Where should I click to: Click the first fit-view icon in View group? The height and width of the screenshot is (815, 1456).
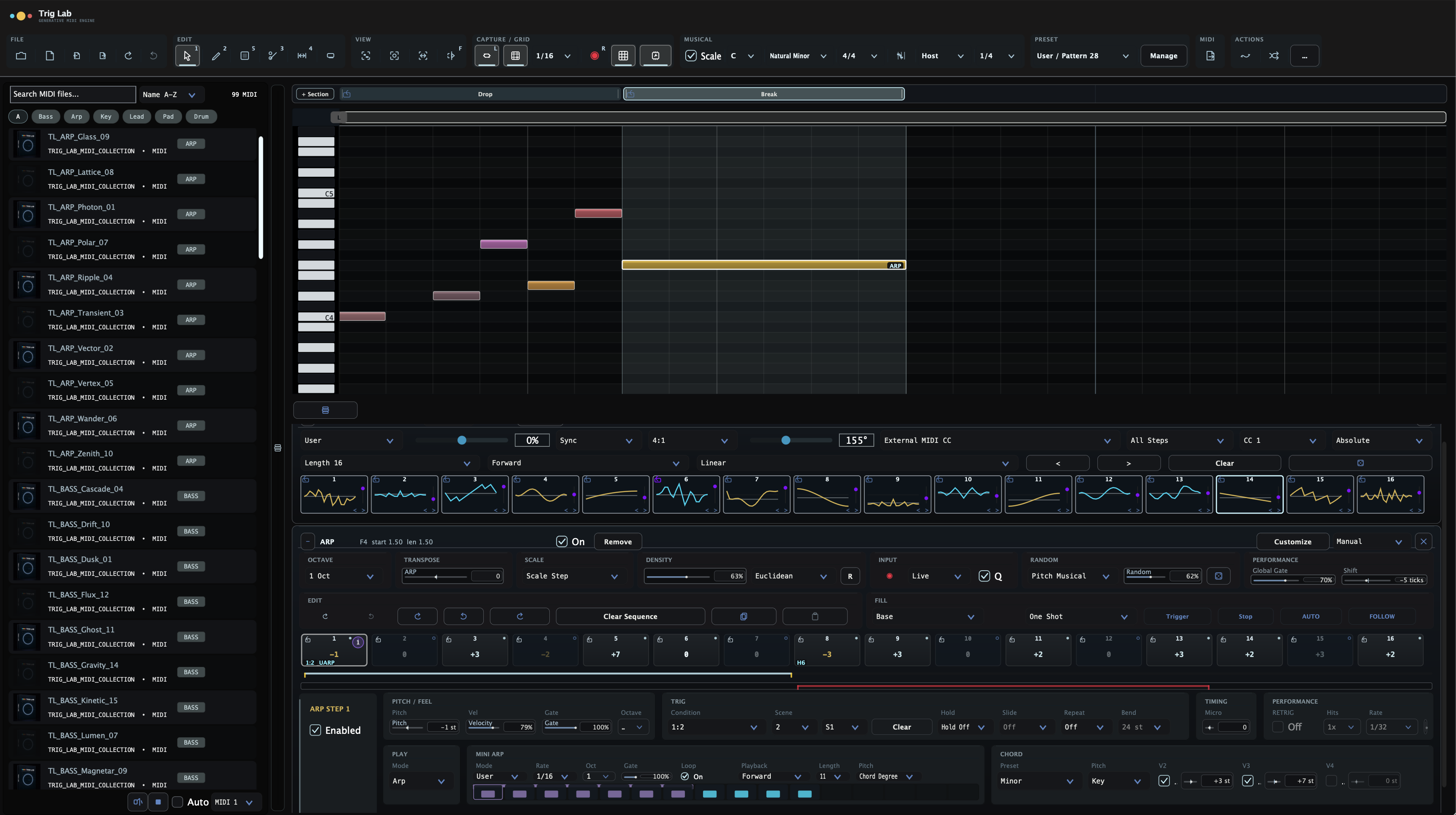tap(366, 55)
